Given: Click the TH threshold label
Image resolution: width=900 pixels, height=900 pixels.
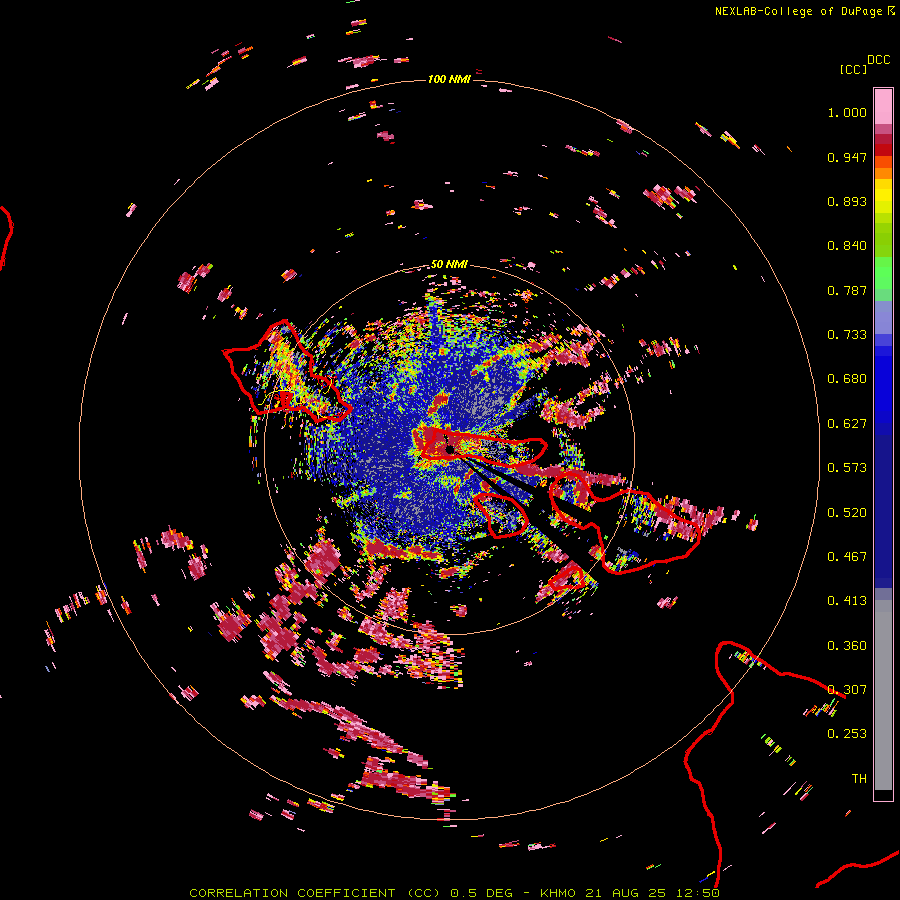Looking at the screenshot, I should click(859, 779).
